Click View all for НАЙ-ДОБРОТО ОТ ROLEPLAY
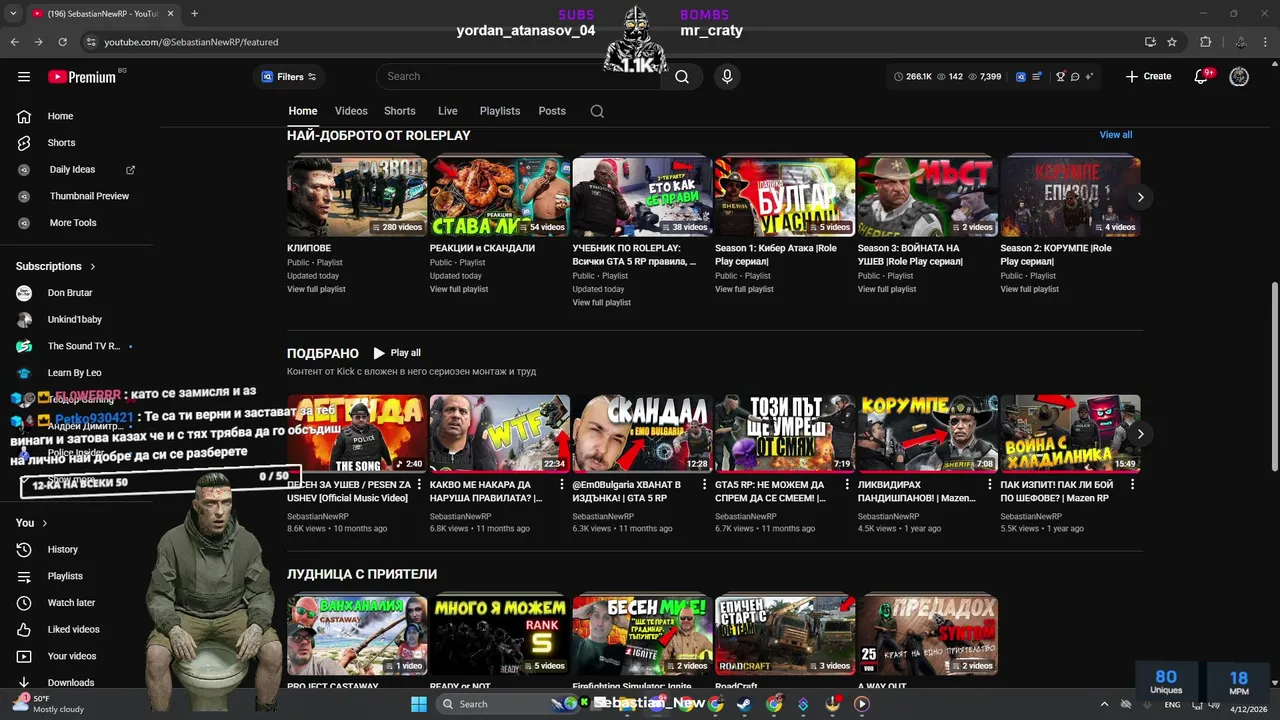 [x=1116, y=135]
